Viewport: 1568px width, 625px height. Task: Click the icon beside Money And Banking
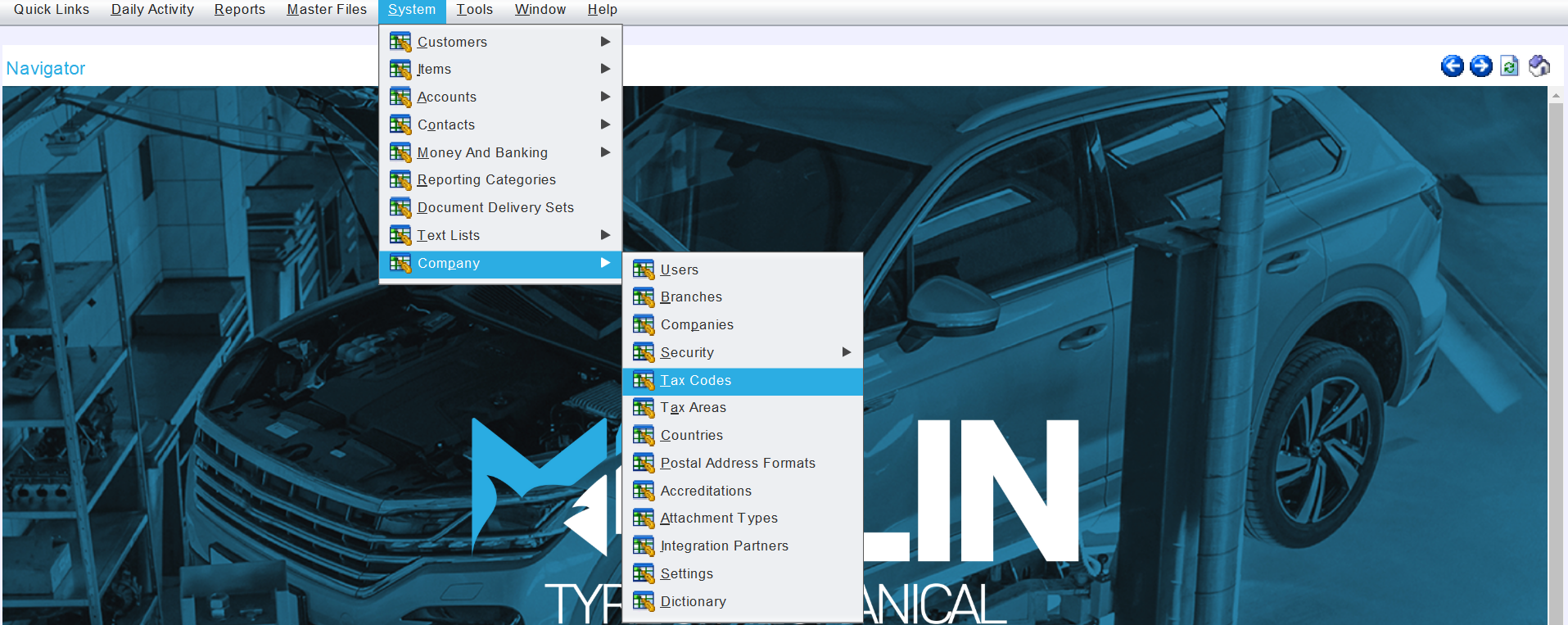tap(400, 152)
